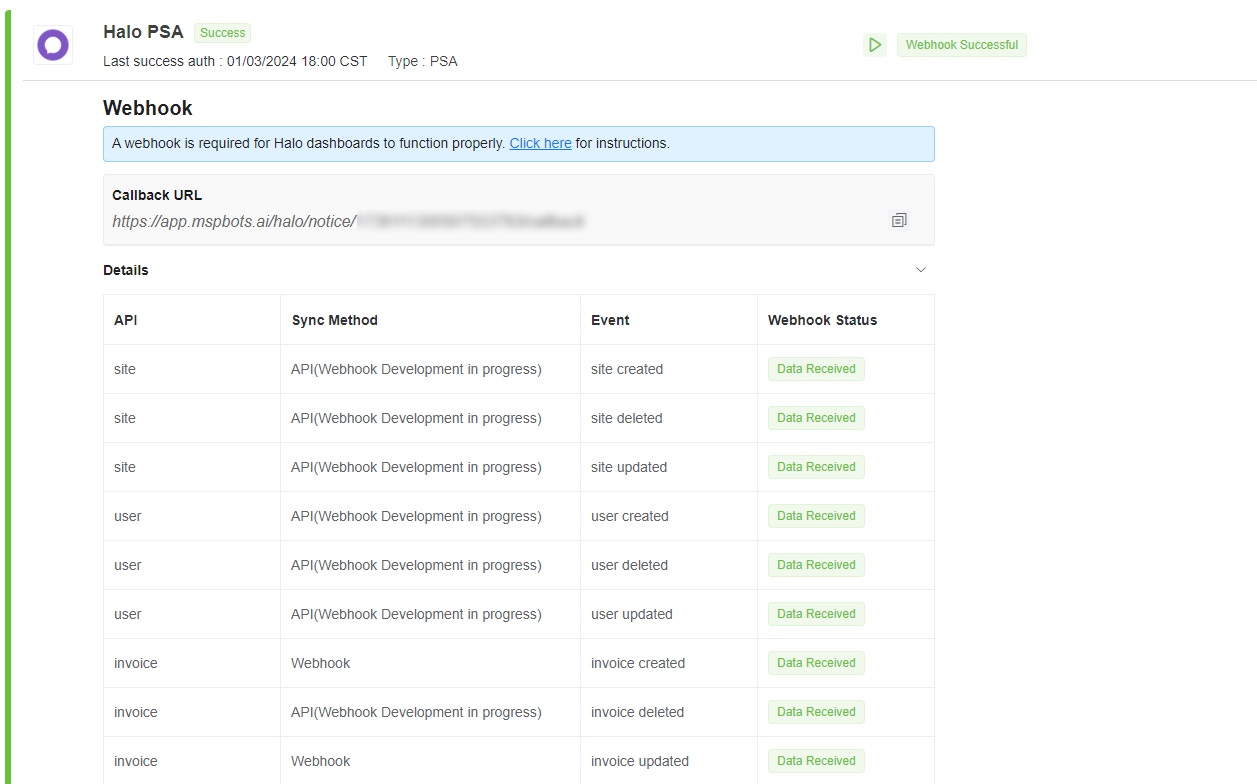Screen dimensions: 1257x784
Task: Select the 'user created' event cell
Action: pos(629,516)
